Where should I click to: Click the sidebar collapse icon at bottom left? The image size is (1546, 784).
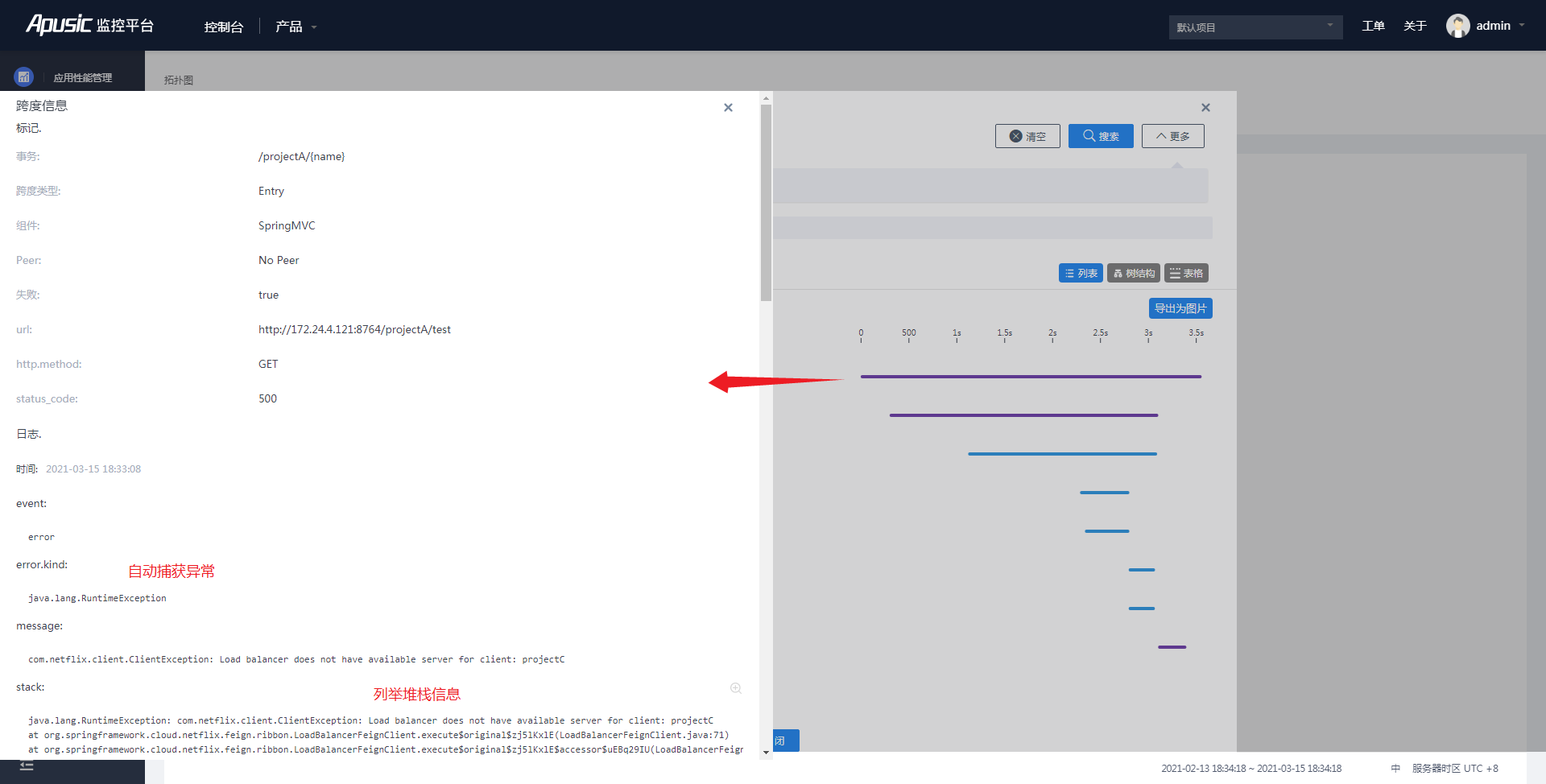[x=27, y=766]
